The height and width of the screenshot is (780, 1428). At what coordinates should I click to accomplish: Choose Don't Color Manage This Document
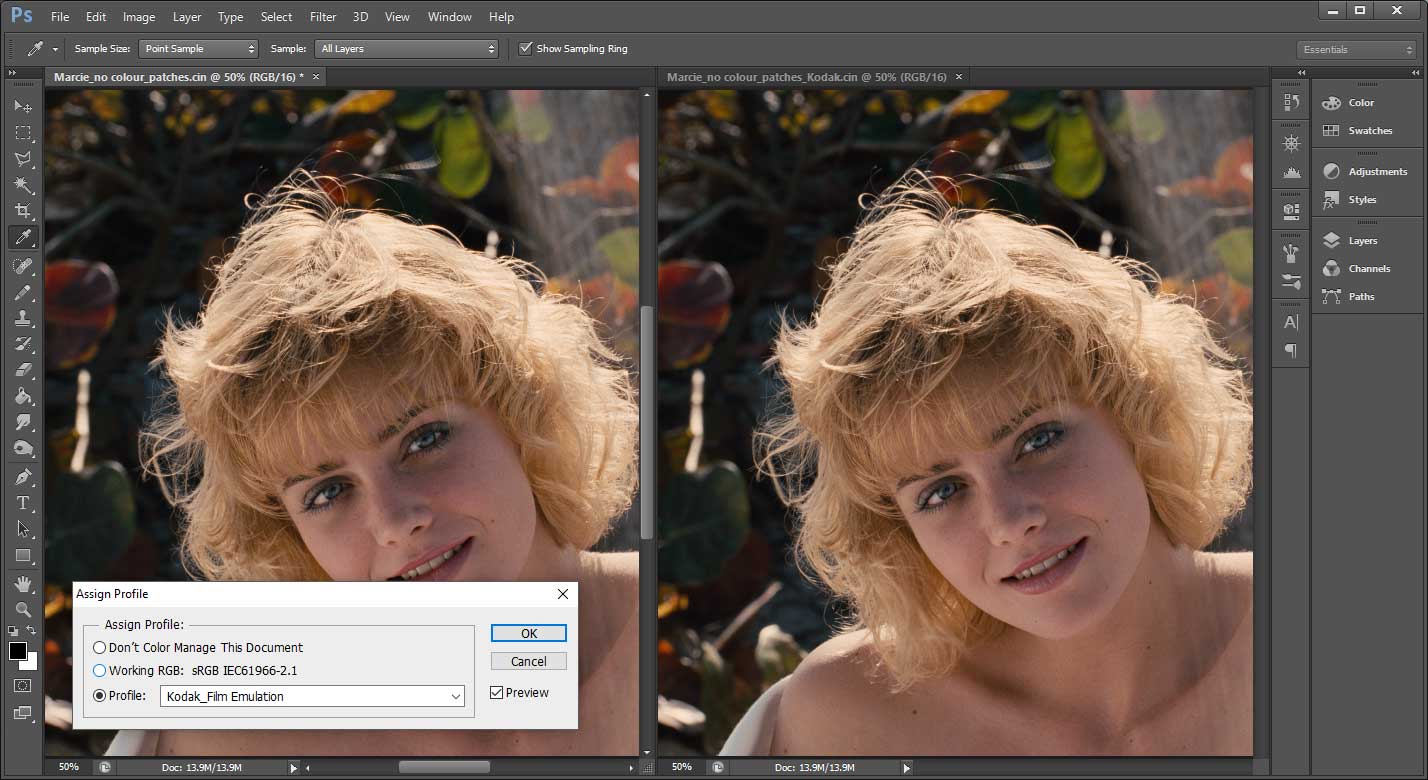click(x=99, y=648)
